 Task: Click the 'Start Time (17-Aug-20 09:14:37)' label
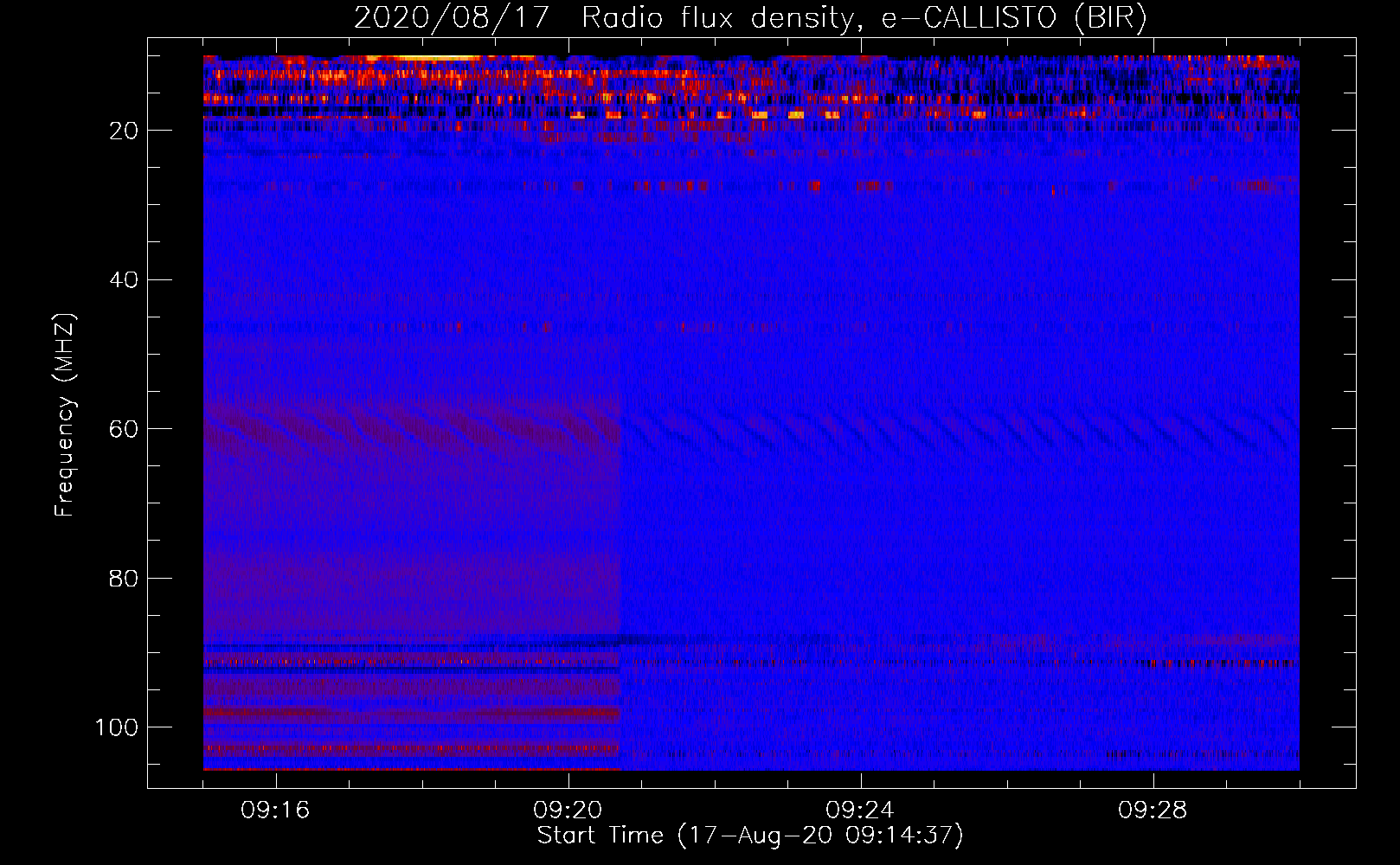pos(750,836)
